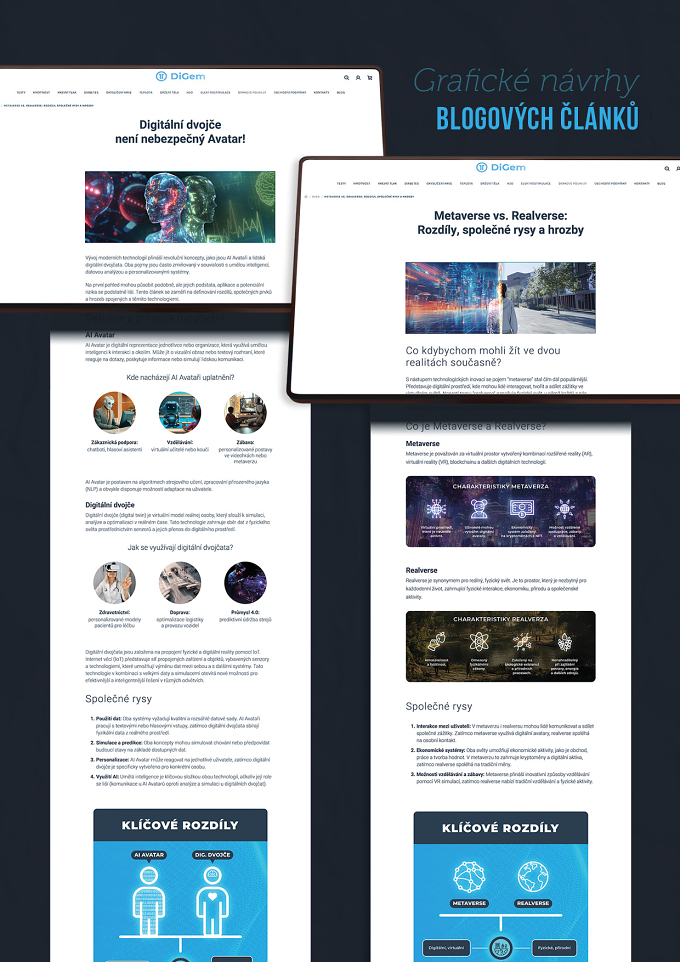This screenshot has width=680, height=962.
Task: Click the Zábava round image
Action: pyautogui.click(x=245, y=412)
